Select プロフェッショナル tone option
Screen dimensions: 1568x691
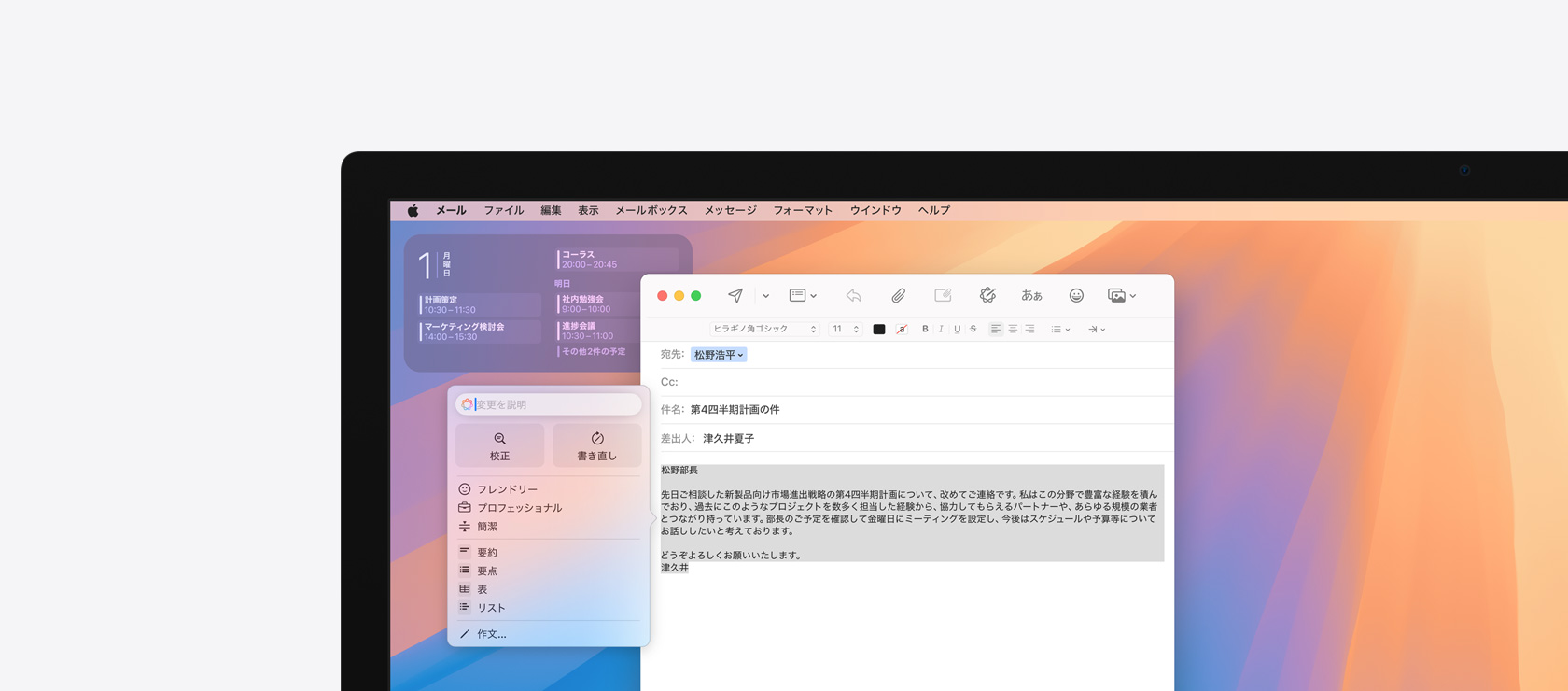point(519,508)
